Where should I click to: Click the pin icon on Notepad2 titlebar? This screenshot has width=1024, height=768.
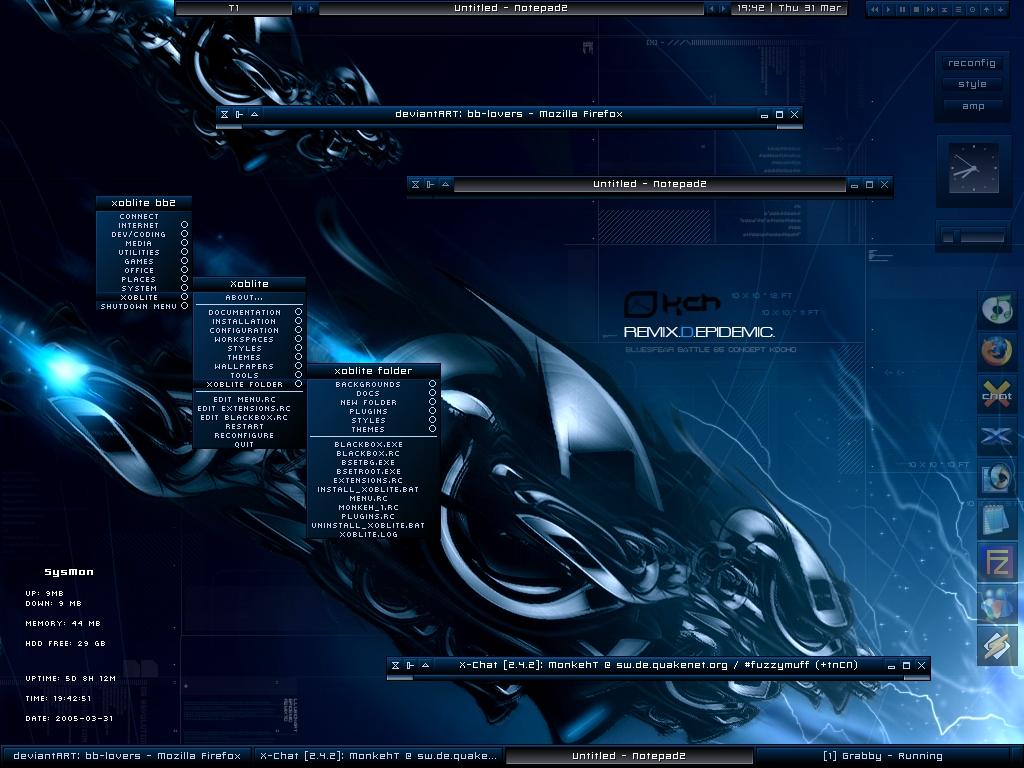[x=430, y=184]
